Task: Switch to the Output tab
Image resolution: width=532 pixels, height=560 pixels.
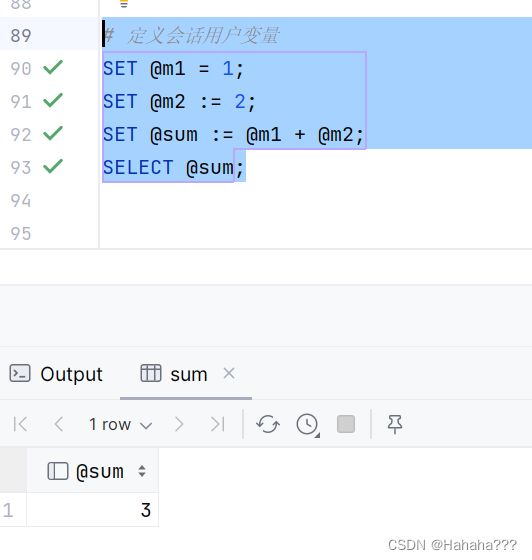Action: tap(56, 374)
